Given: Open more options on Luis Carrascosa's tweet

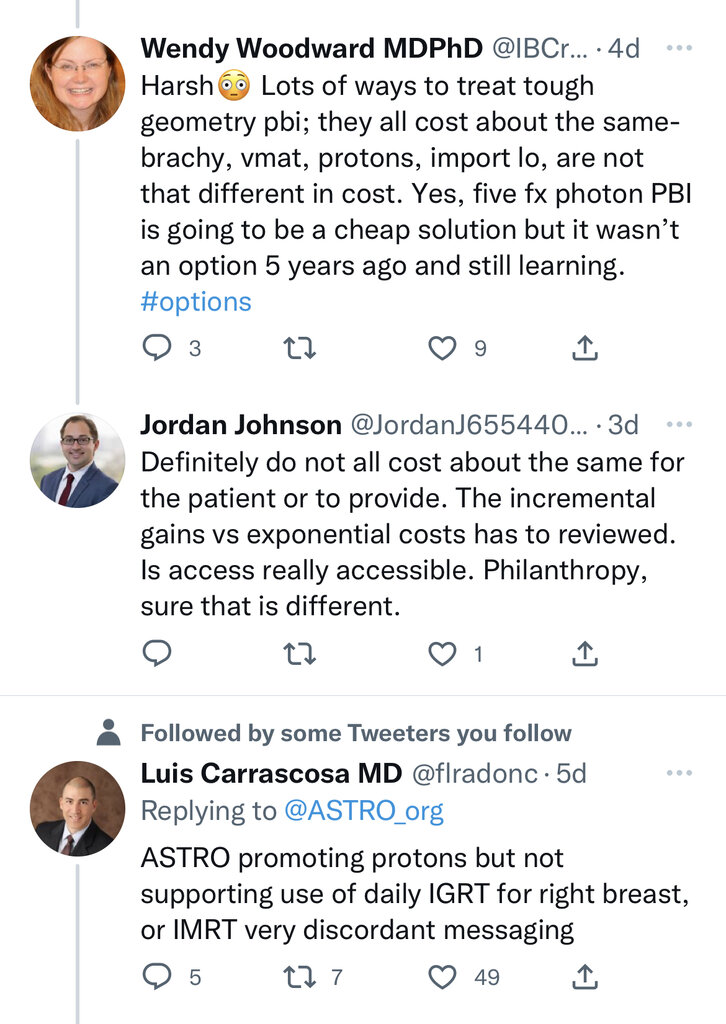Looking at the screenshot, I should (679, 773).
